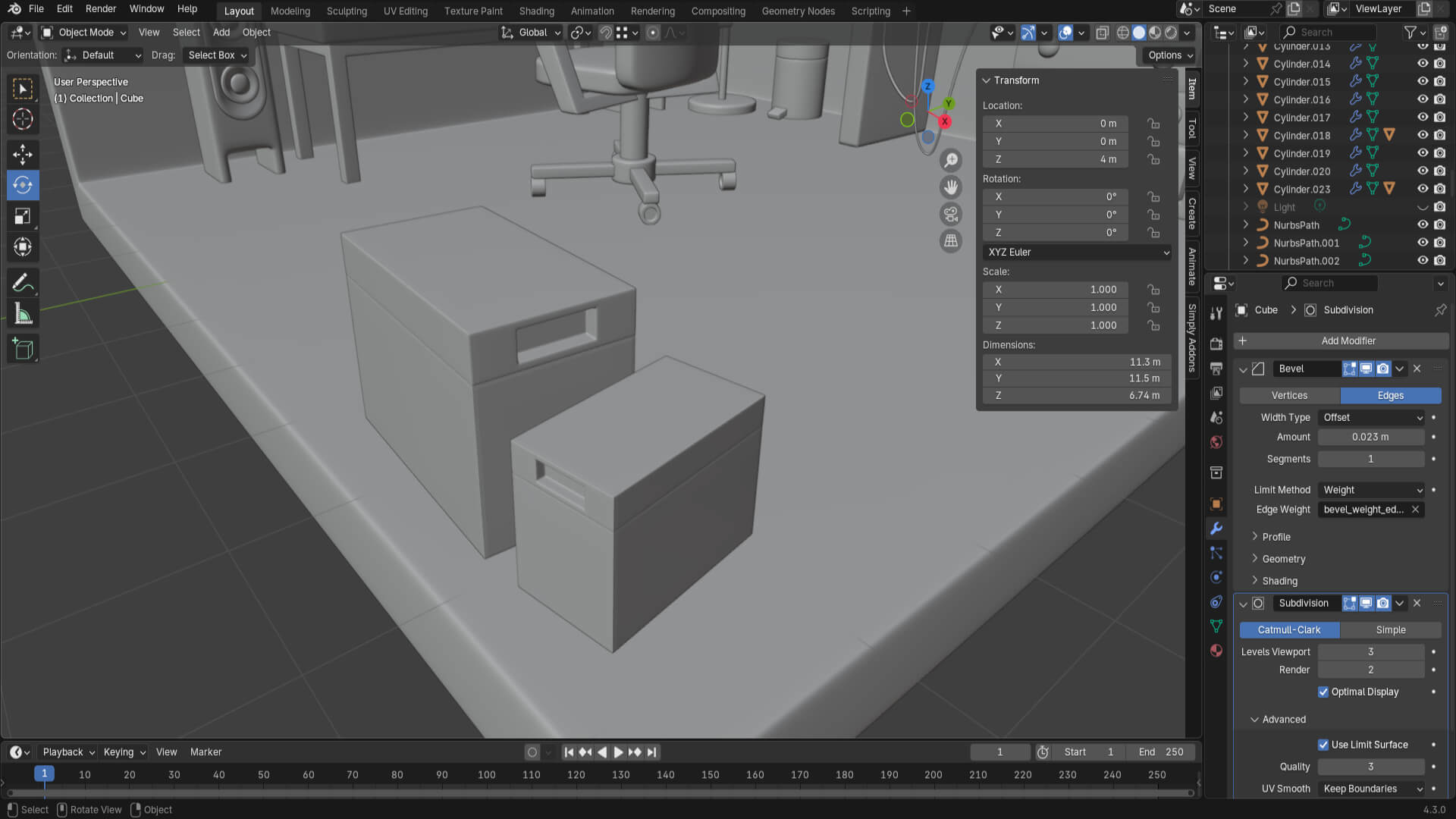Click the 3D Cursor tool
The width and height of the screenshot is (1456, 819).
click(23, 119)
